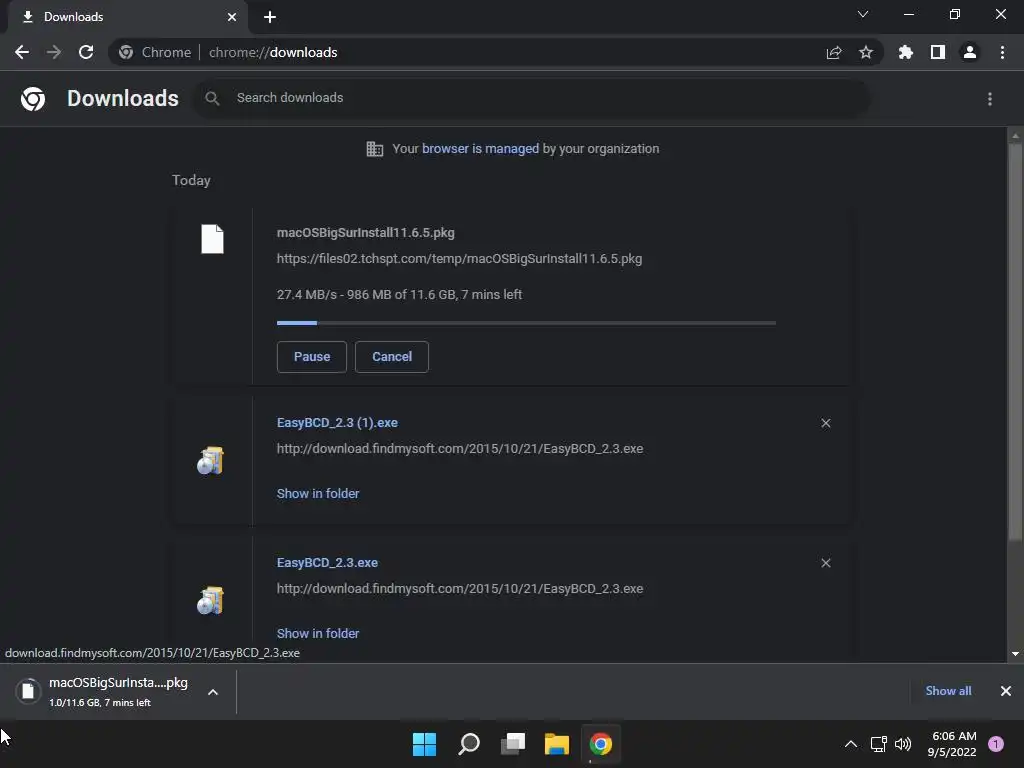The width and height of the screenshot is (1024, 768).
Task: Open the Extensions puzzle icon
Action: pyautogui.click(x=906, y=52)
